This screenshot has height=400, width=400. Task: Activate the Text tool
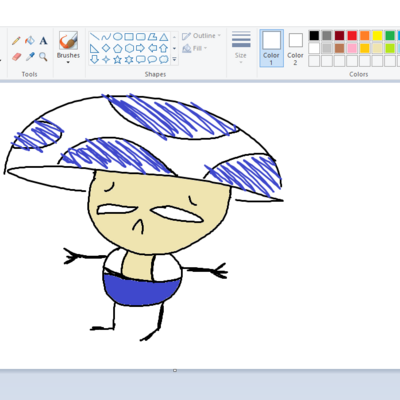point(43,41)
